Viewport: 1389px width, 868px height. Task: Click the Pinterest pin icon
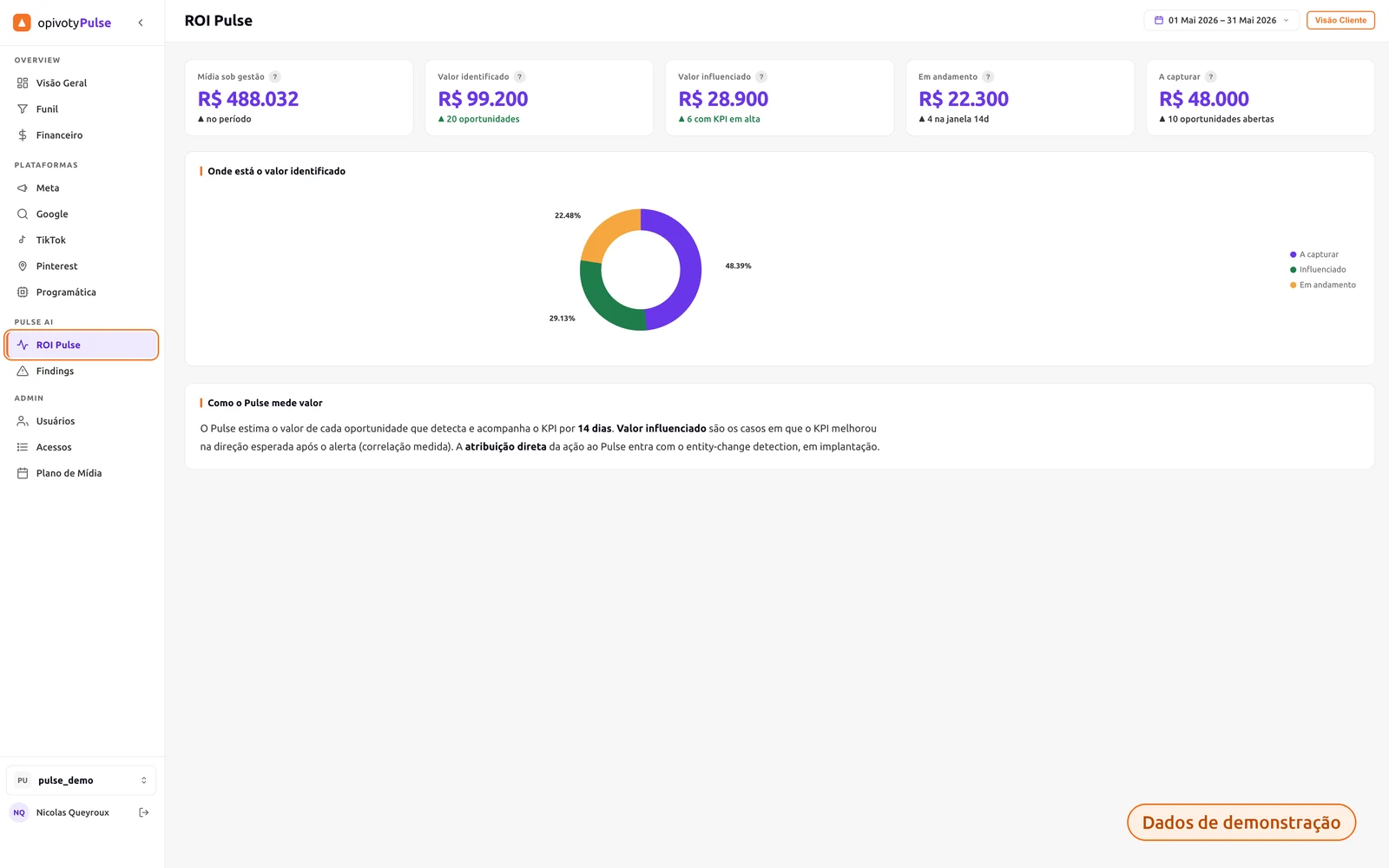pos(23,266)
